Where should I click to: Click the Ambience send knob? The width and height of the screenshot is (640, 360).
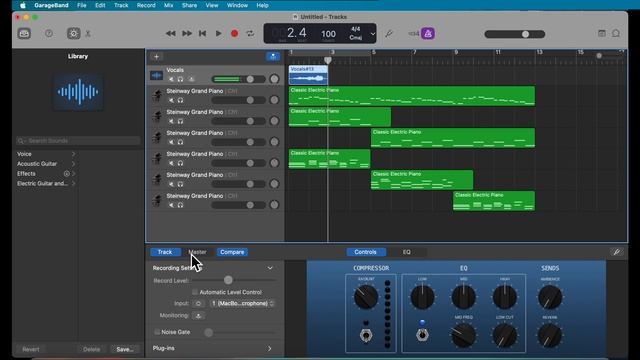point(550,297)
